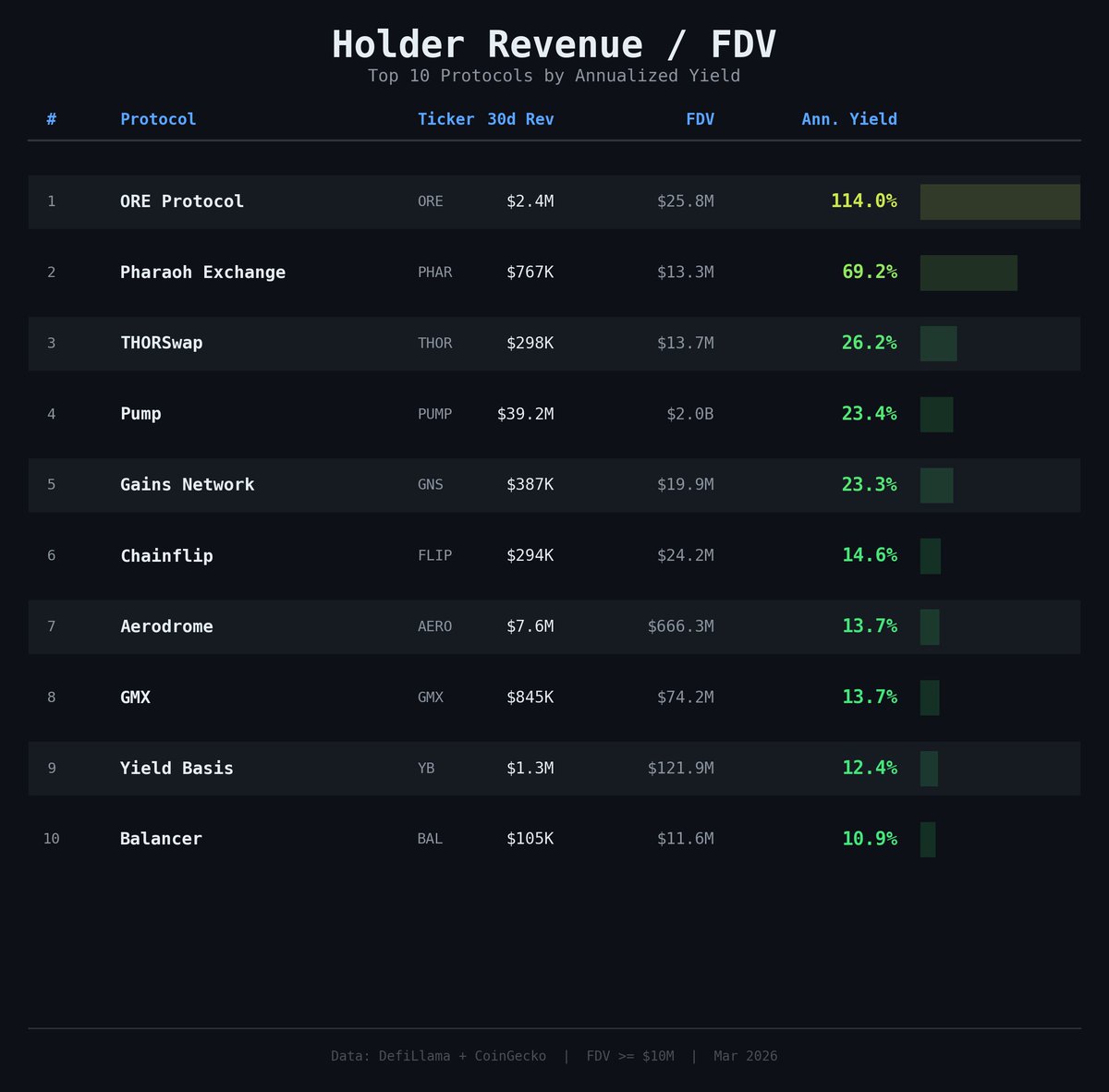Image resolution: width=1109 pixels, height=1092 pixels.
Task: Click the PHAR ticker cell
Action: (x=434, y=273)
